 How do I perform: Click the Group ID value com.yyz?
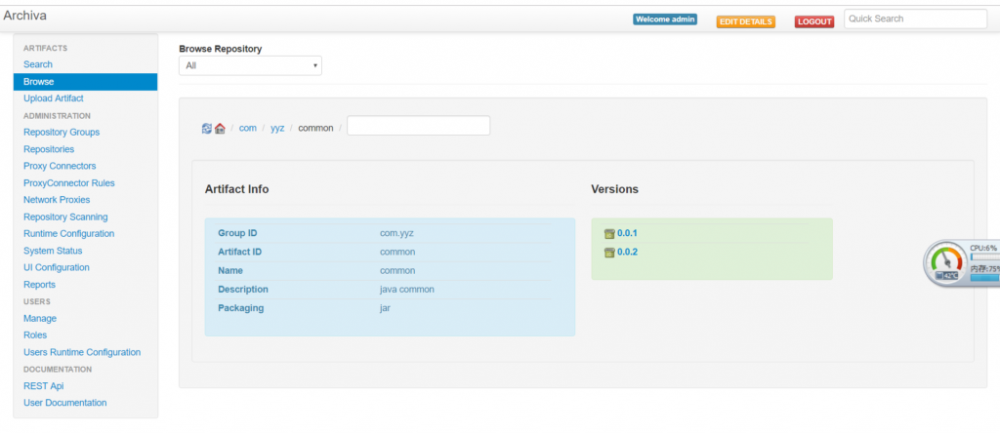(x=397, y=233)
